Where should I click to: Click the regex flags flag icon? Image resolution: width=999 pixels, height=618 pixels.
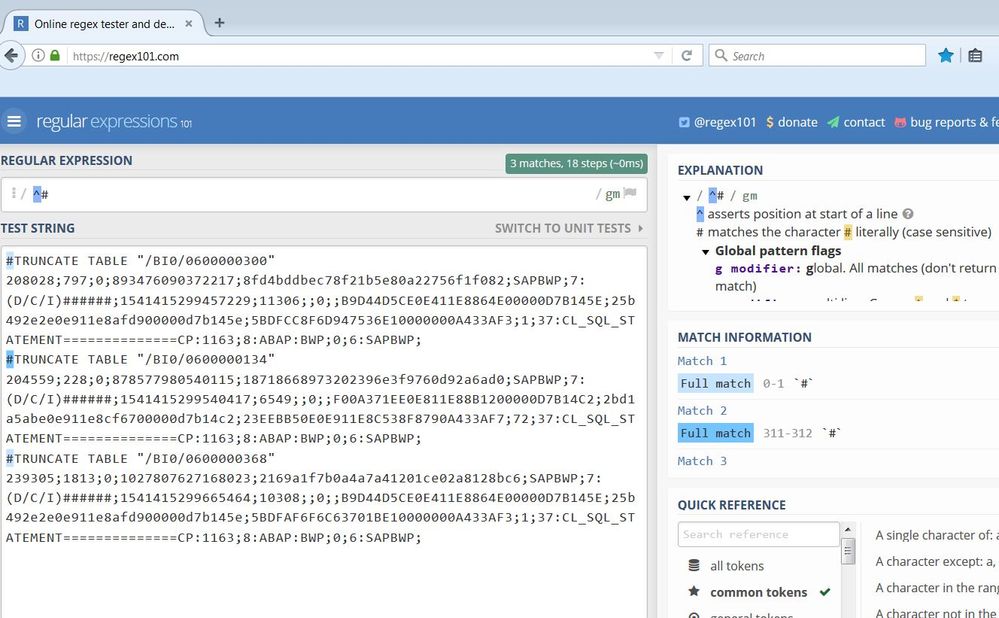click(x=630, y=194)
